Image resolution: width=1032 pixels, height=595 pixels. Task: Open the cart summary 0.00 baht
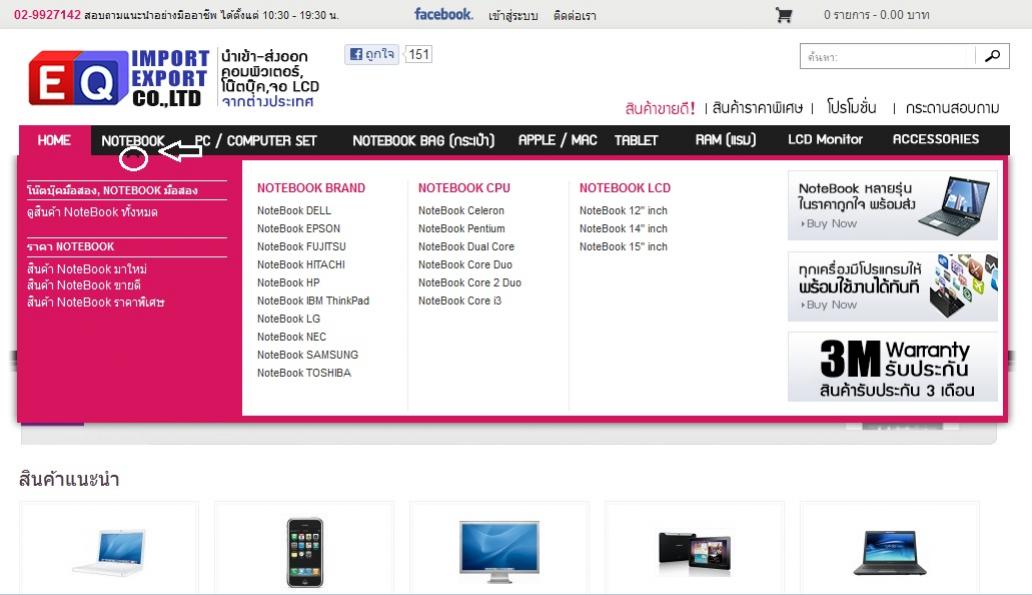point(876,15)
